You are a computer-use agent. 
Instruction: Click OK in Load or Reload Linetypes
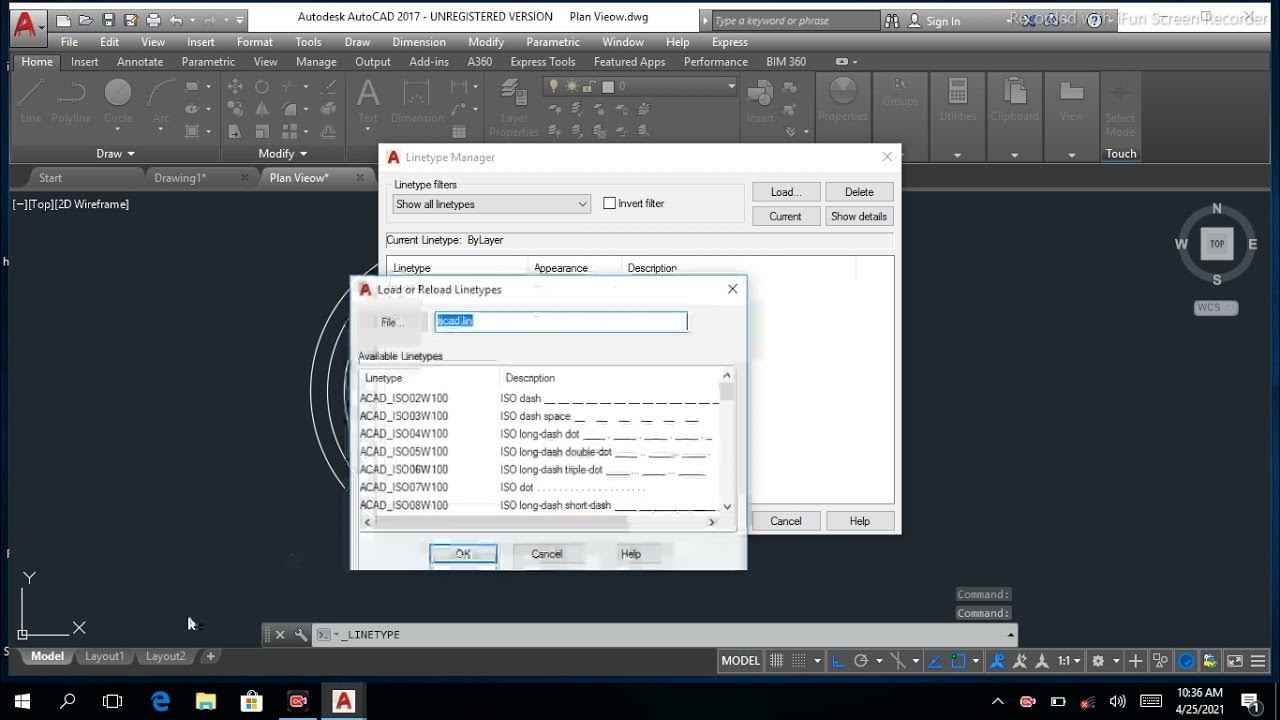pos(463,554)
